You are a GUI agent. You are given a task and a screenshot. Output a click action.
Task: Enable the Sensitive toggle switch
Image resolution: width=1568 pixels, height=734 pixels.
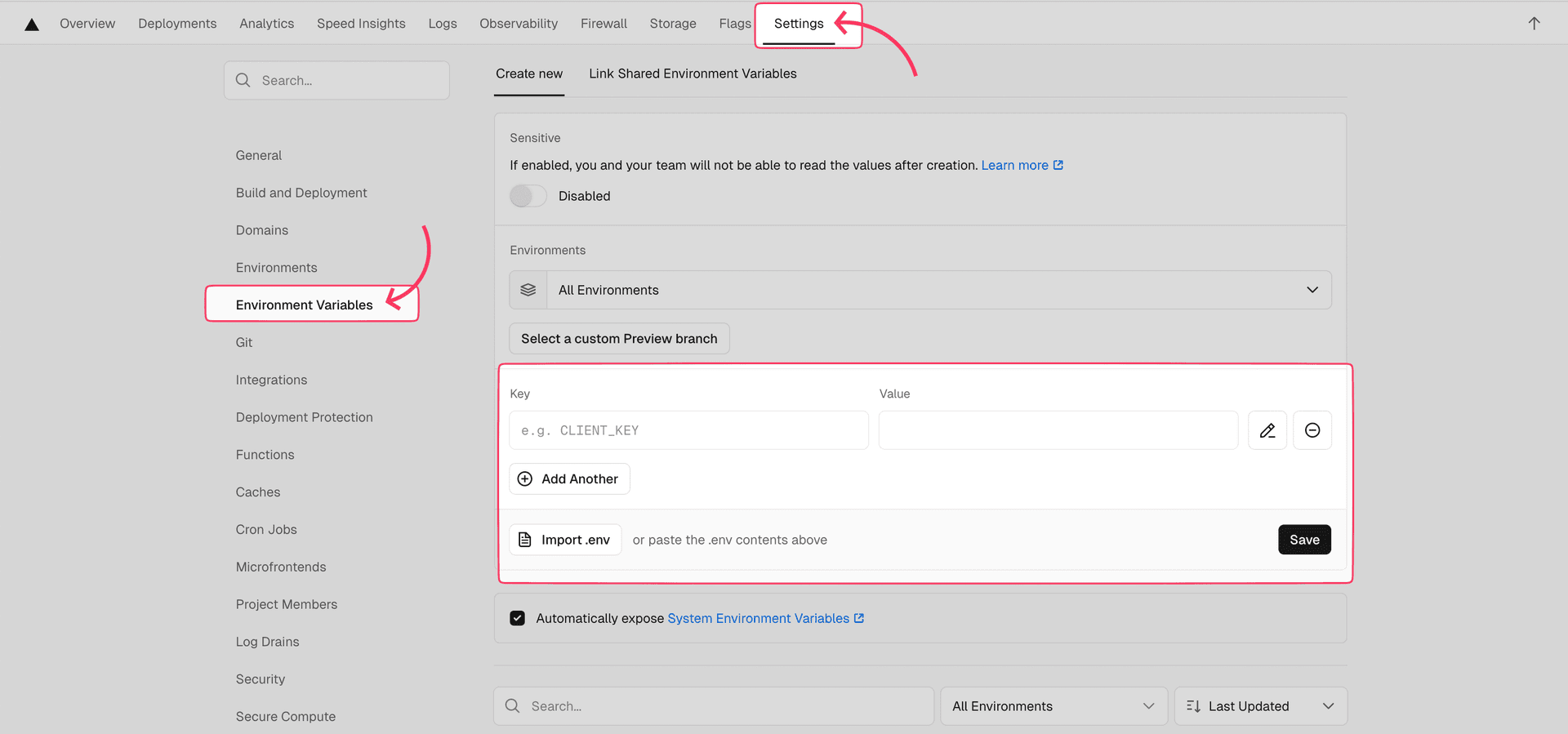[528, 196]
